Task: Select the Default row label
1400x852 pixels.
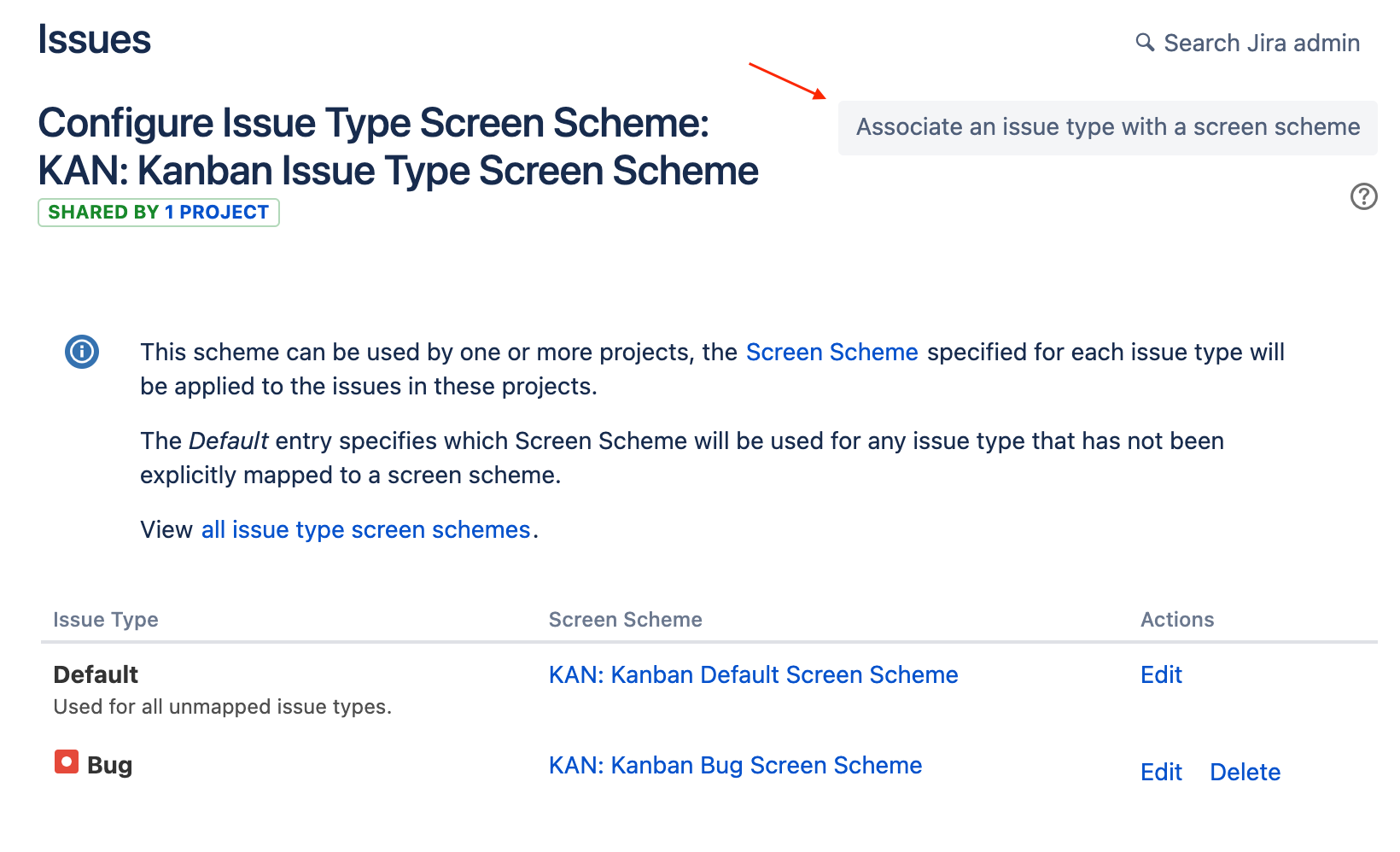Action: pos(96,674)
